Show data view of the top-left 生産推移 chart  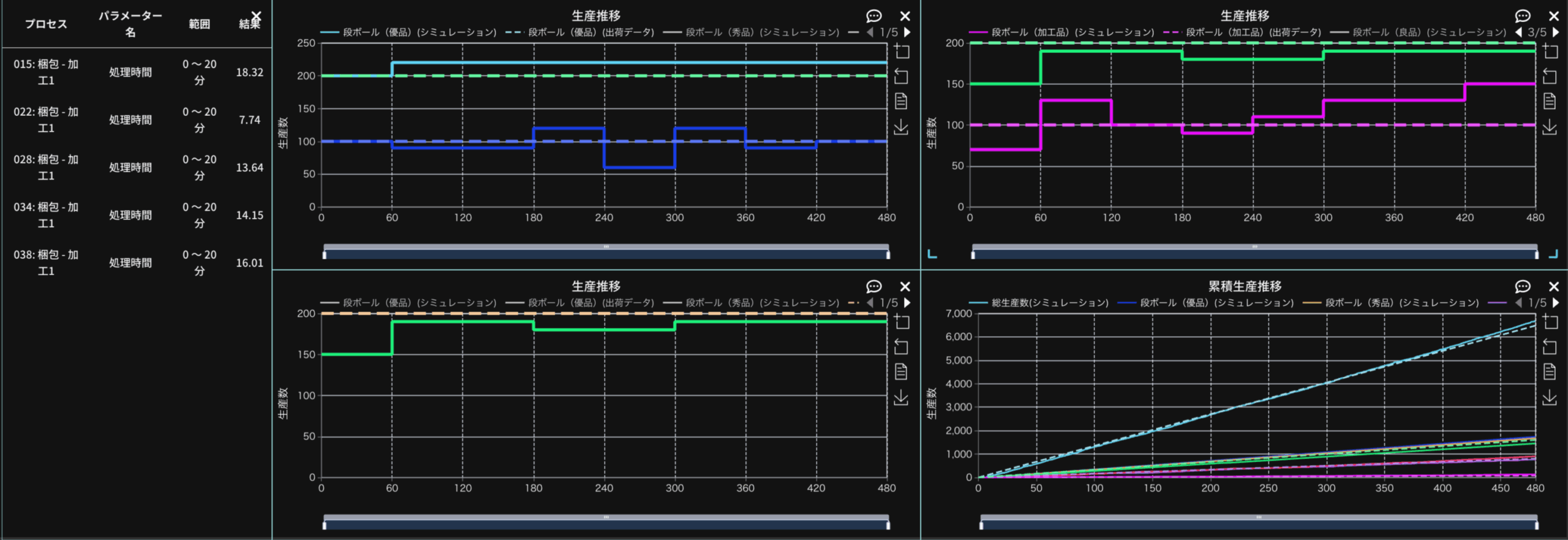901,101
